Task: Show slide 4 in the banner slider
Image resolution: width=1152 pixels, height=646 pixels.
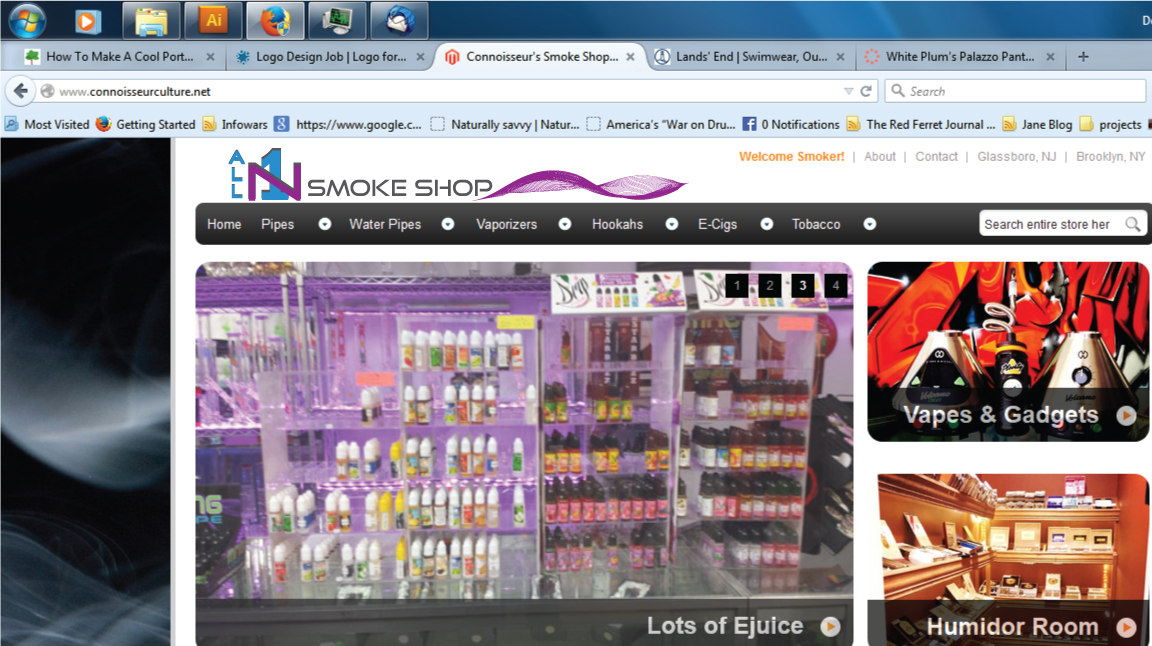Action: pyautogui.click(x=835, y=286)
